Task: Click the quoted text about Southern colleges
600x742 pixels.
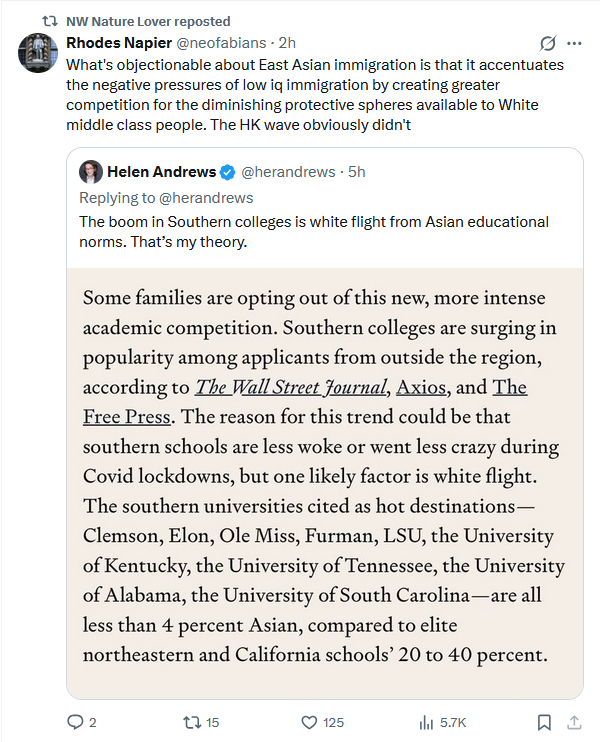Action: click(314, 231)
